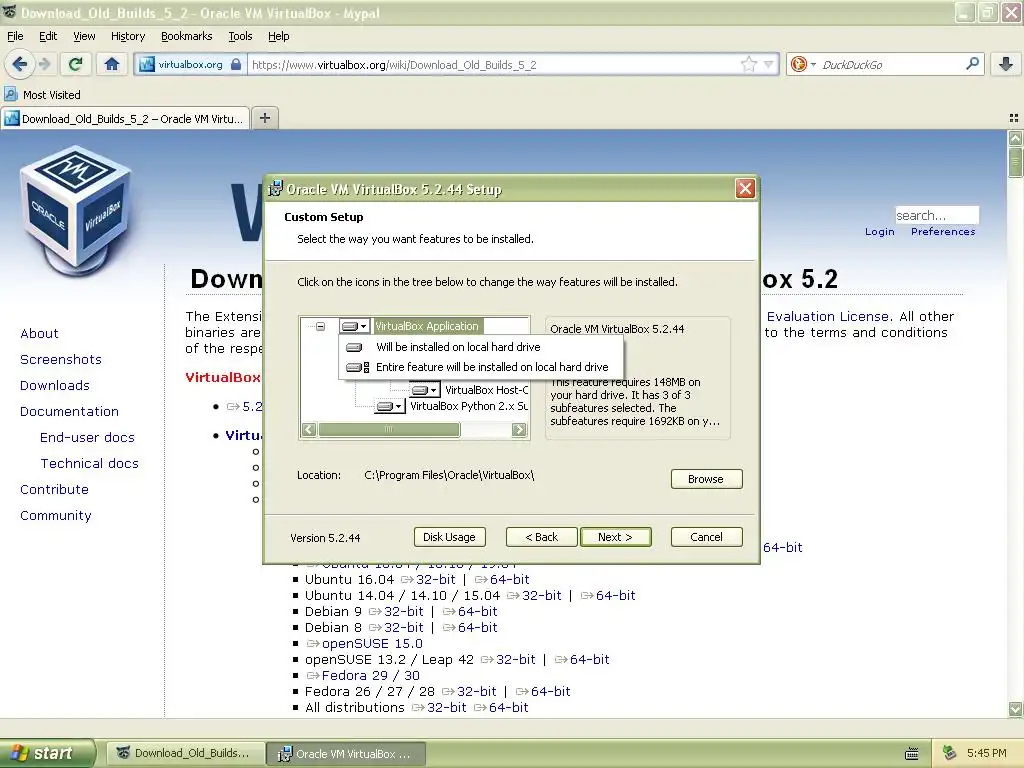This screenshot has width=1024, height=768.
Task: Select VirtualBox Python 2.x tree item
Action: pos(469,406)
